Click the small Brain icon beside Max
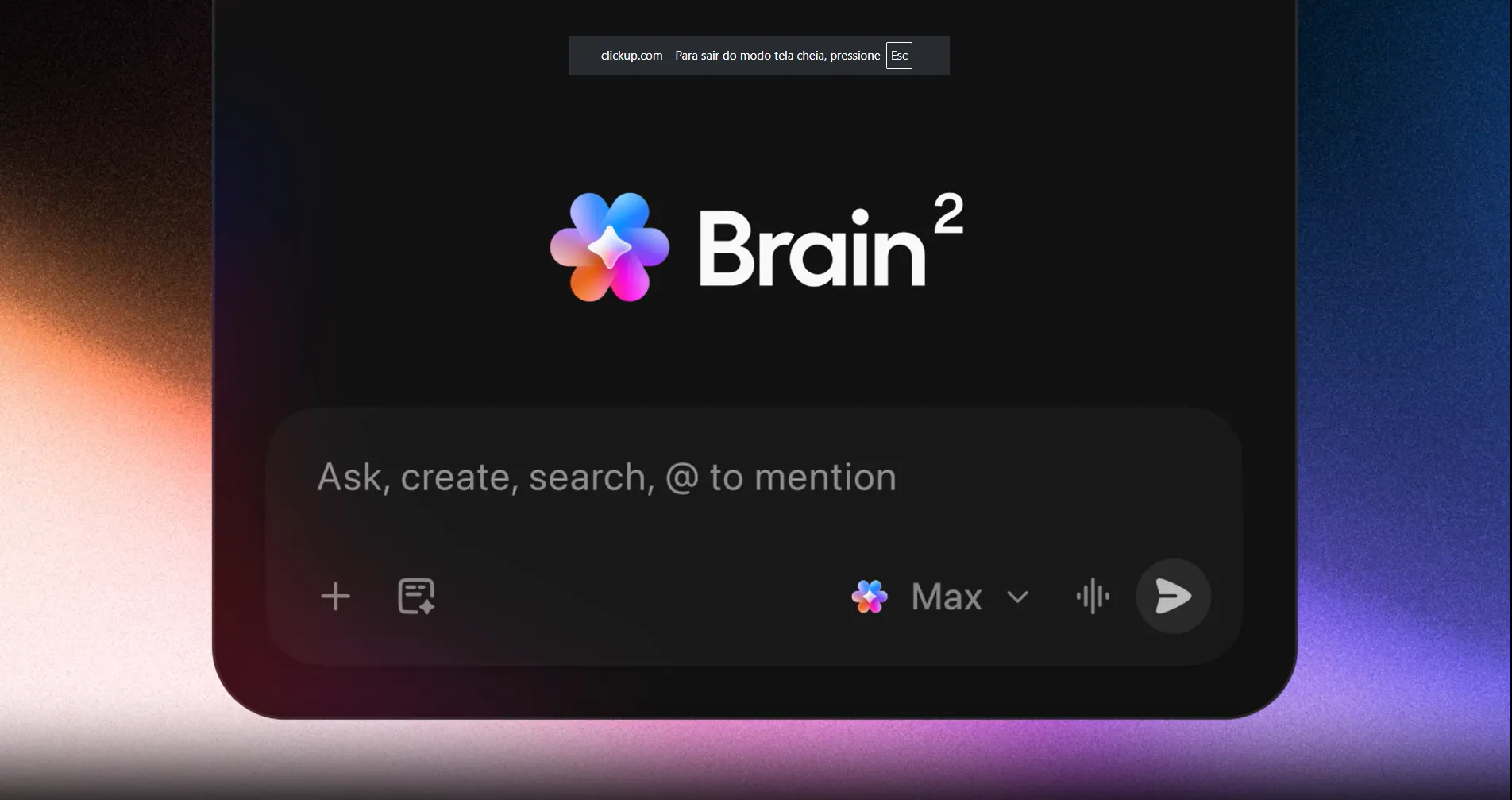 pos(870,597)
